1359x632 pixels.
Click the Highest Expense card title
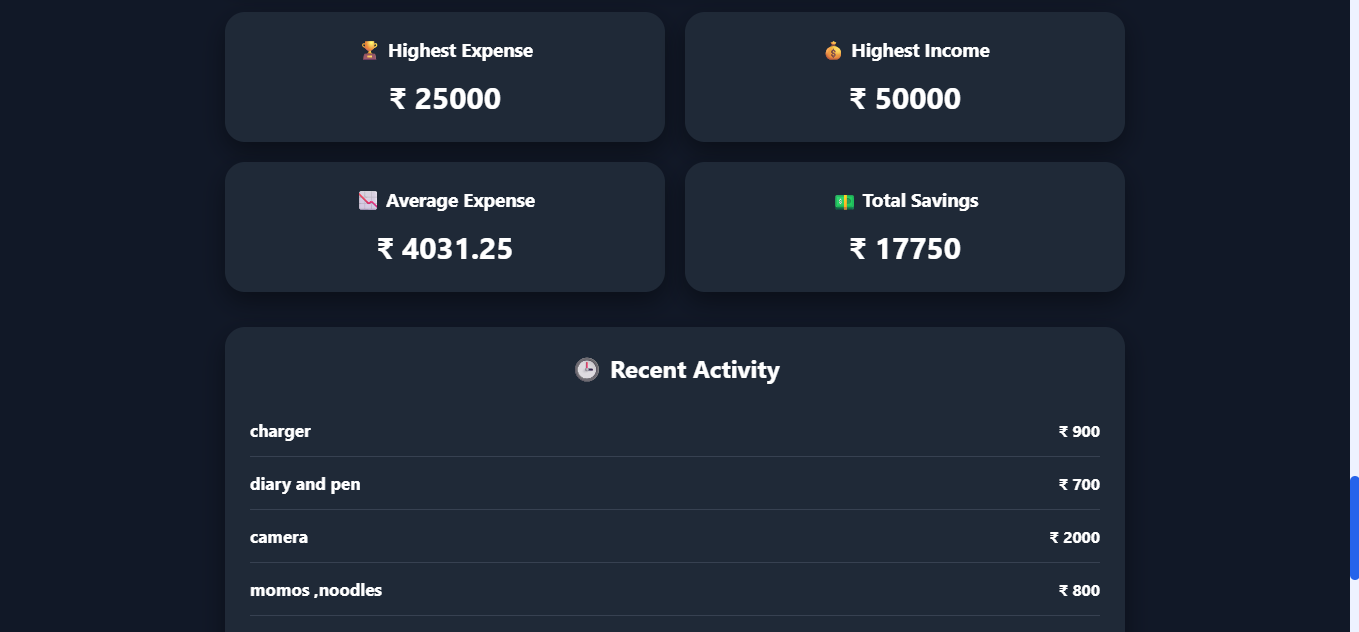[461, 51]
